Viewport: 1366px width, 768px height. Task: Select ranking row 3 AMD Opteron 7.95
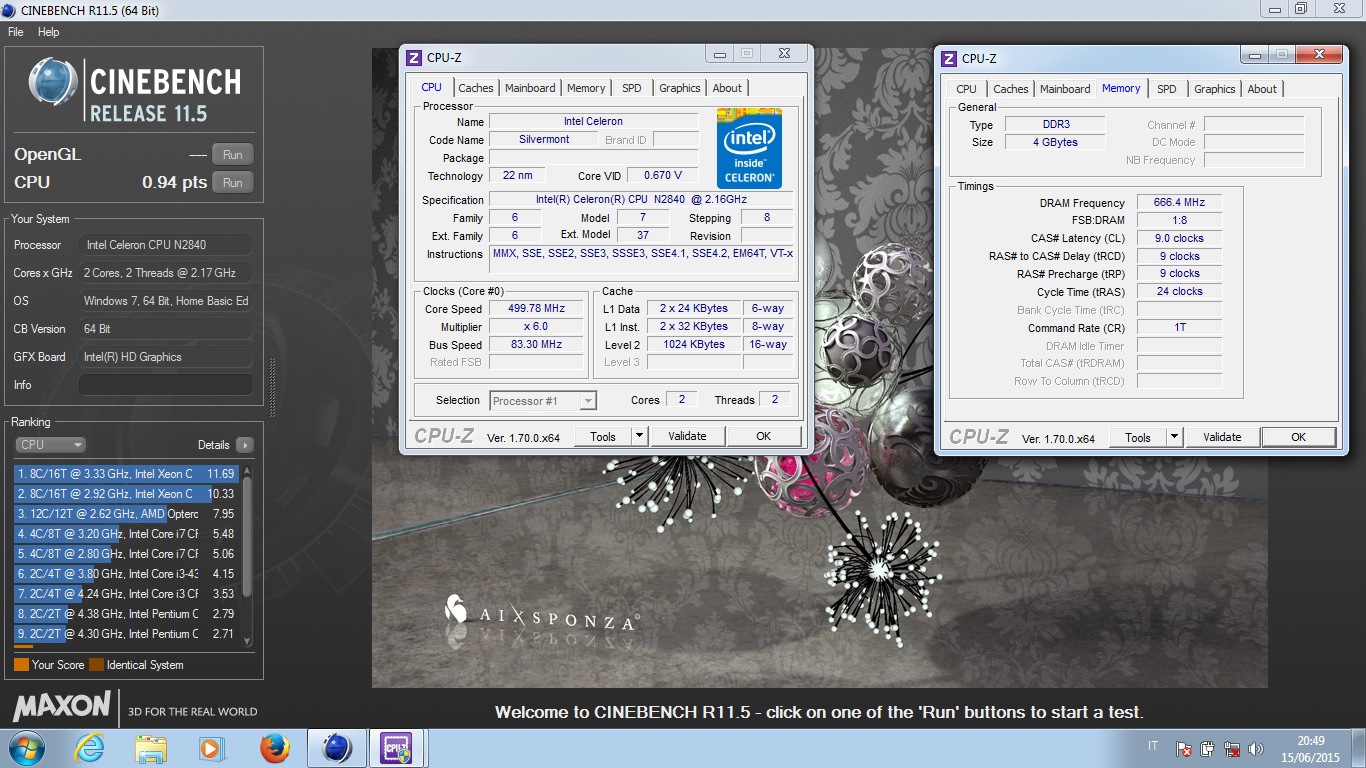[x=125, y=514]
